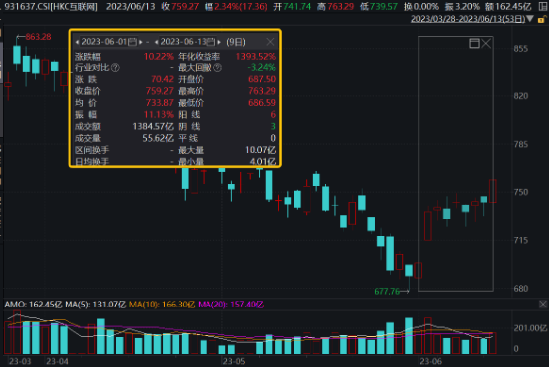Viewport: 550px width, 368px height.
Task: Click the 750 price level on axis
Action: point(521,192)
